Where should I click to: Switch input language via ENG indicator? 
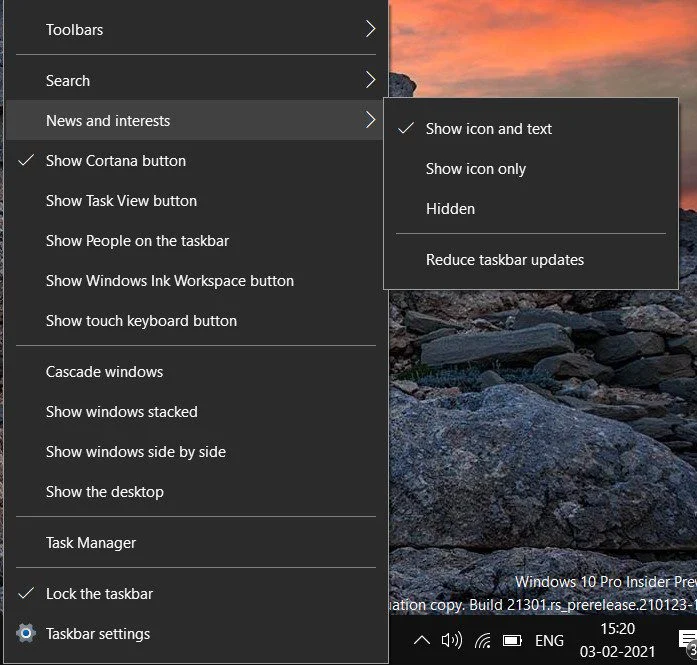point(549,641)
